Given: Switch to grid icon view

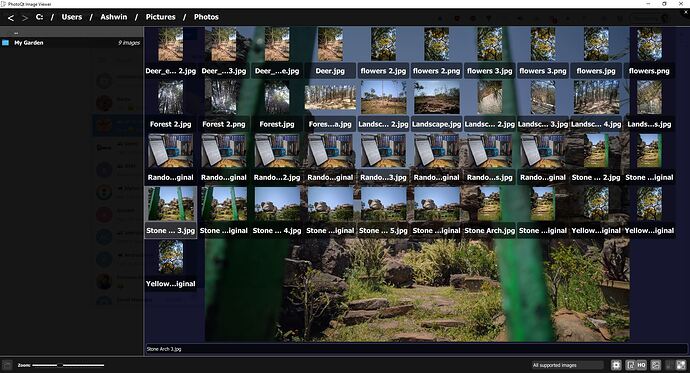Looking at the screenshot, I should tap(681, 365).
